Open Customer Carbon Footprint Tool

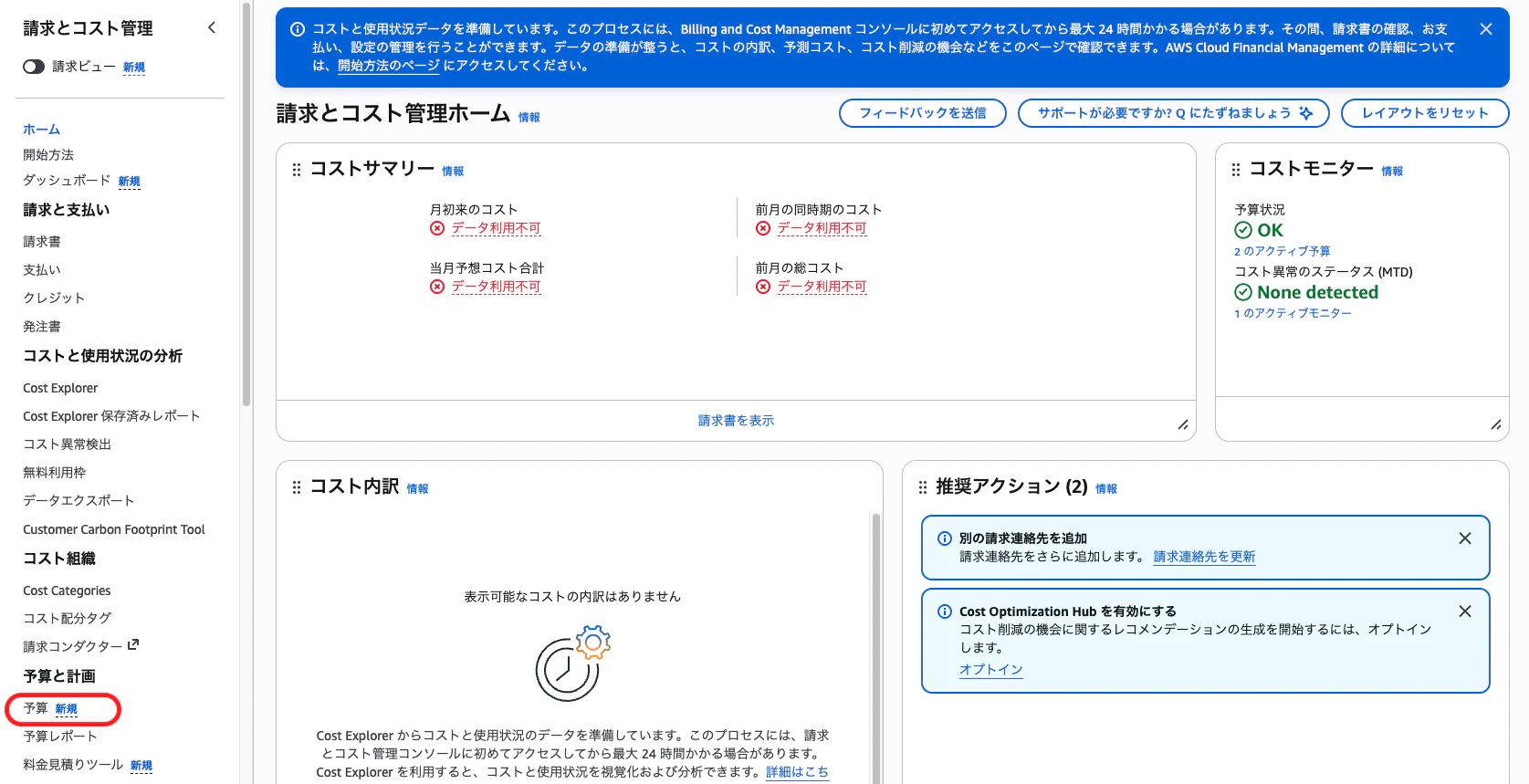[x=114, y=529]
